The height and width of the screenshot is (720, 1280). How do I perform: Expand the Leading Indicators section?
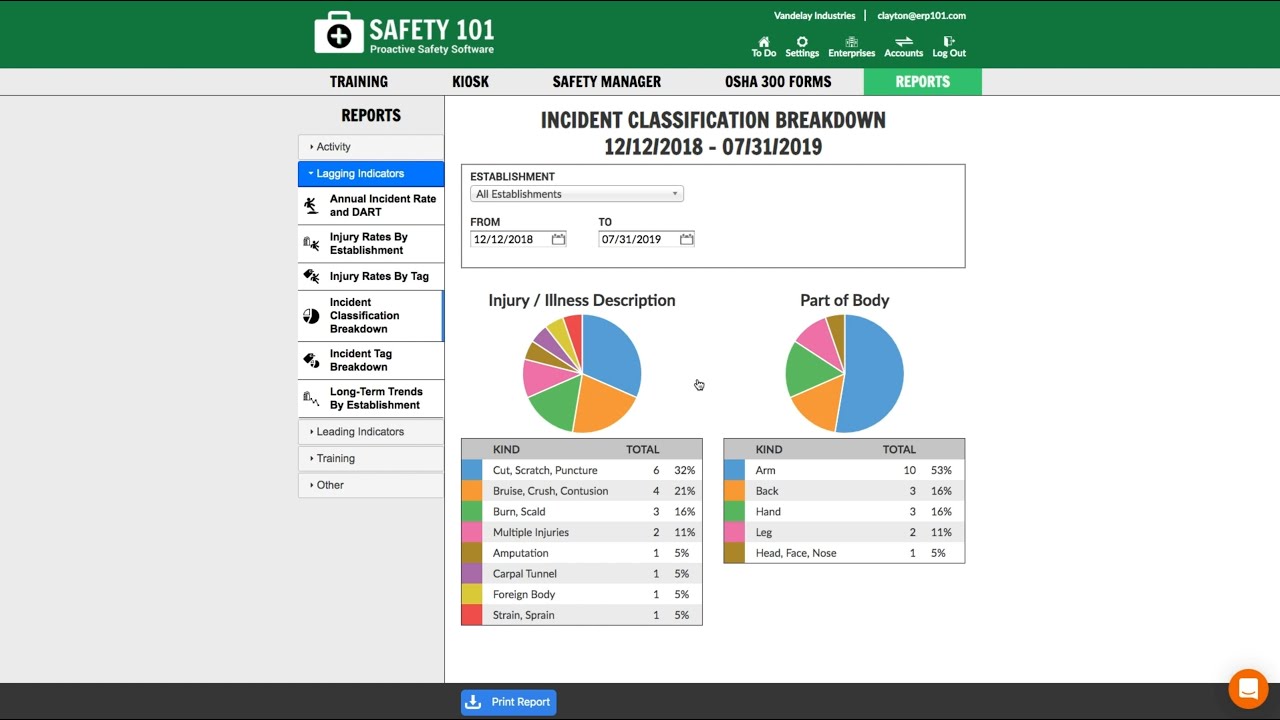(371, 432)
